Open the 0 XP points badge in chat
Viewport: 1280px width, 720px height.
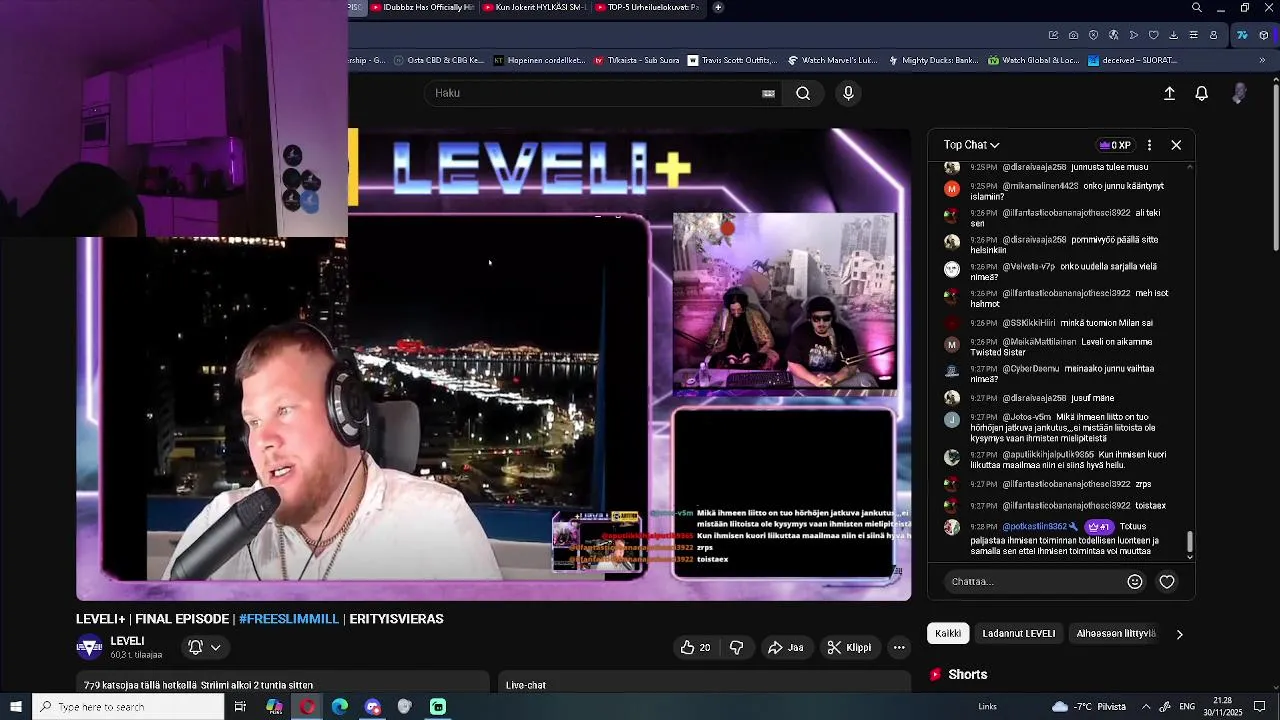tap(1115, 145)
